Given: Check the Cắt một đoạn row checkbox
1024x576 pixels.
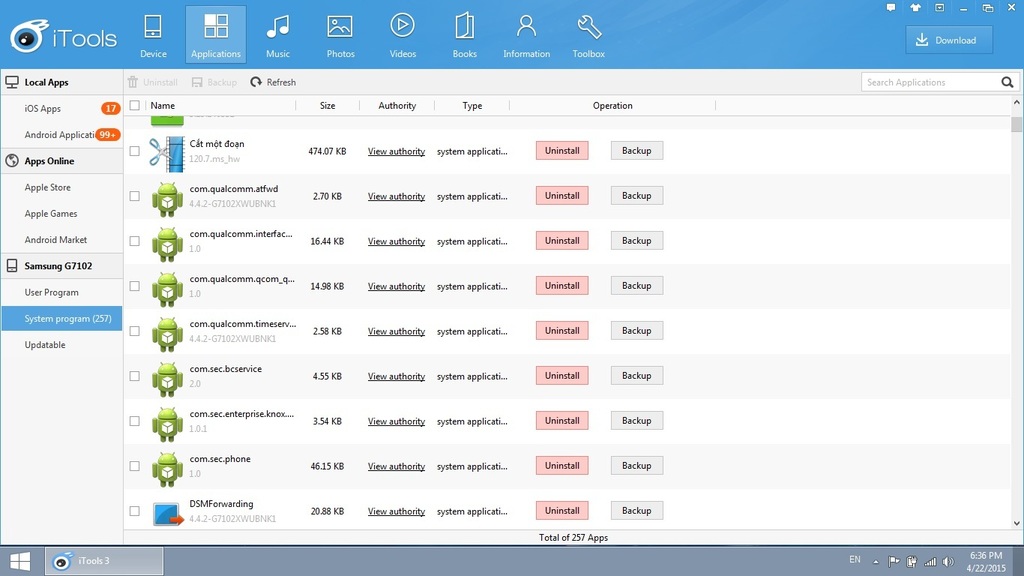Looking at the screenshot, I should click(x=135, y=151).
